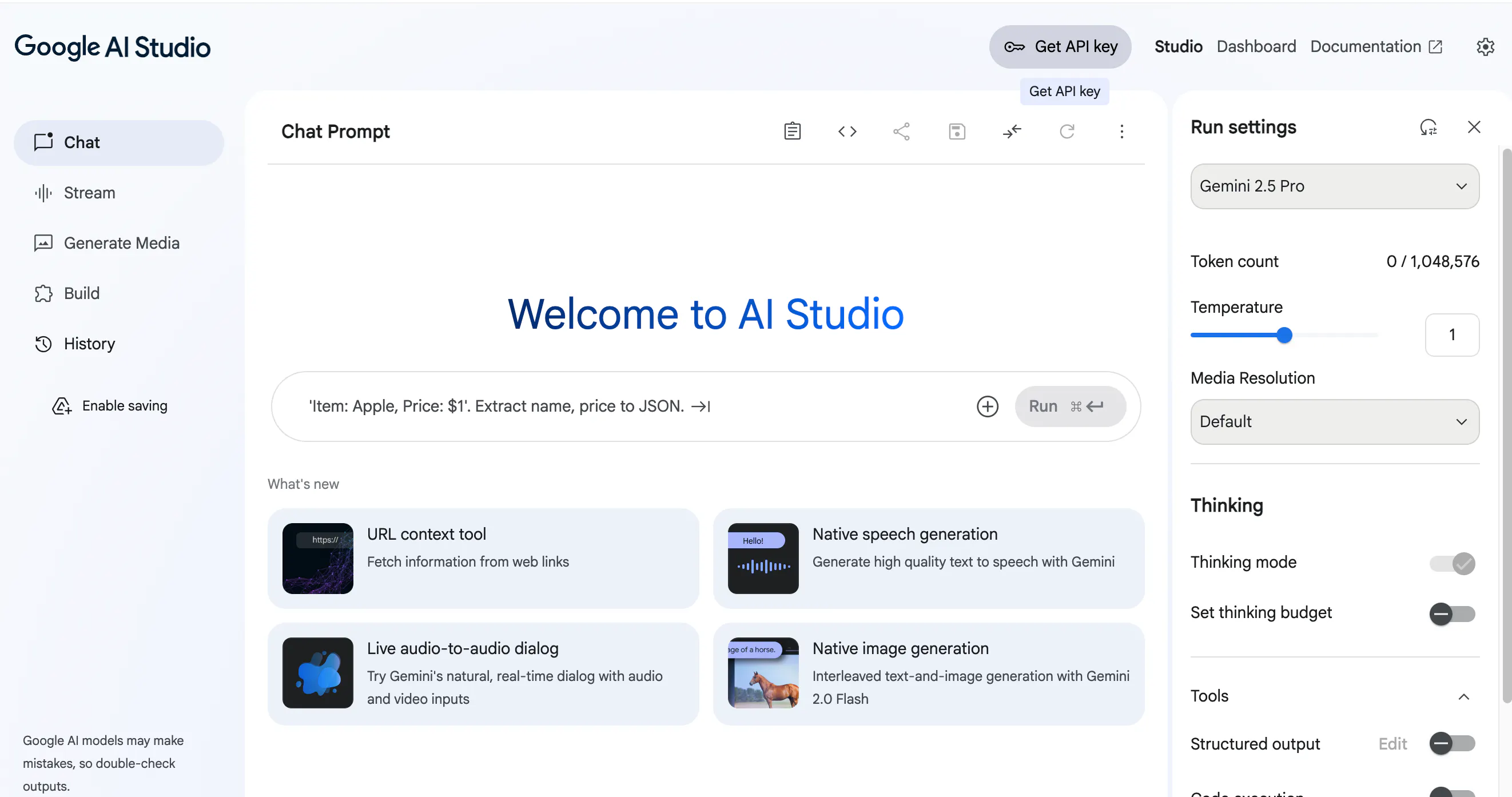Click the Live audio dialog blue blob thumbnail
The width and height of the screenshot is (1512, 797).
(317, 672)
